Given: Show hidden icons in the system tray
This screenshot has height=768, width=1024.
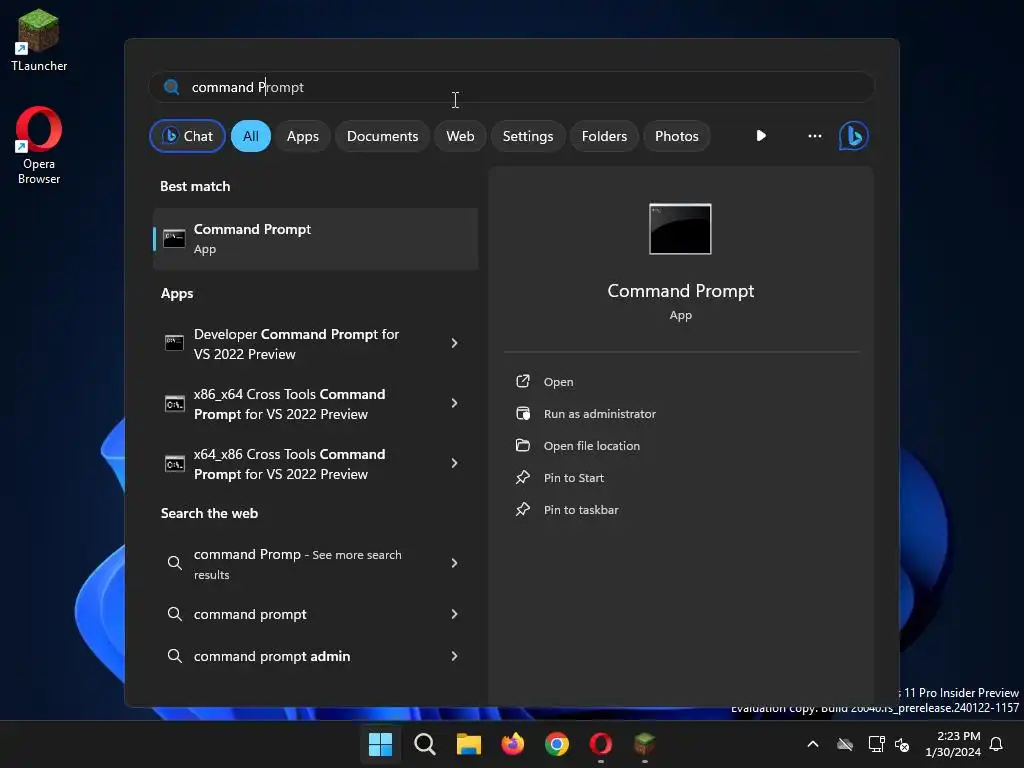Looking at the screenshot, I should coord(813,744).
